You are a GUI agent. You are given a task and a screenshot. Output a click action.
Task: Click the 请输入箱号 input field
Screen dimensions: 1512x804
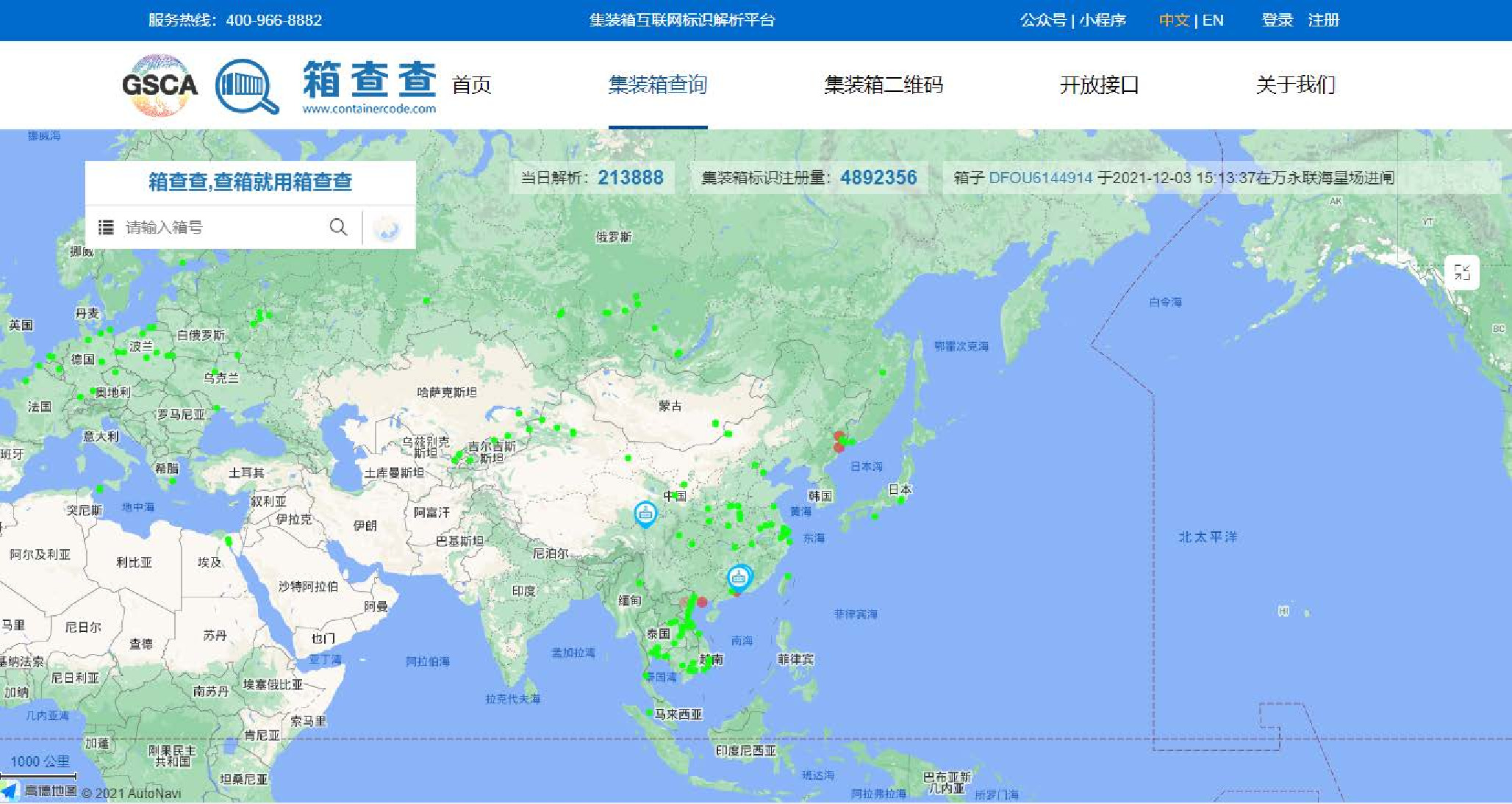[221, 227]
